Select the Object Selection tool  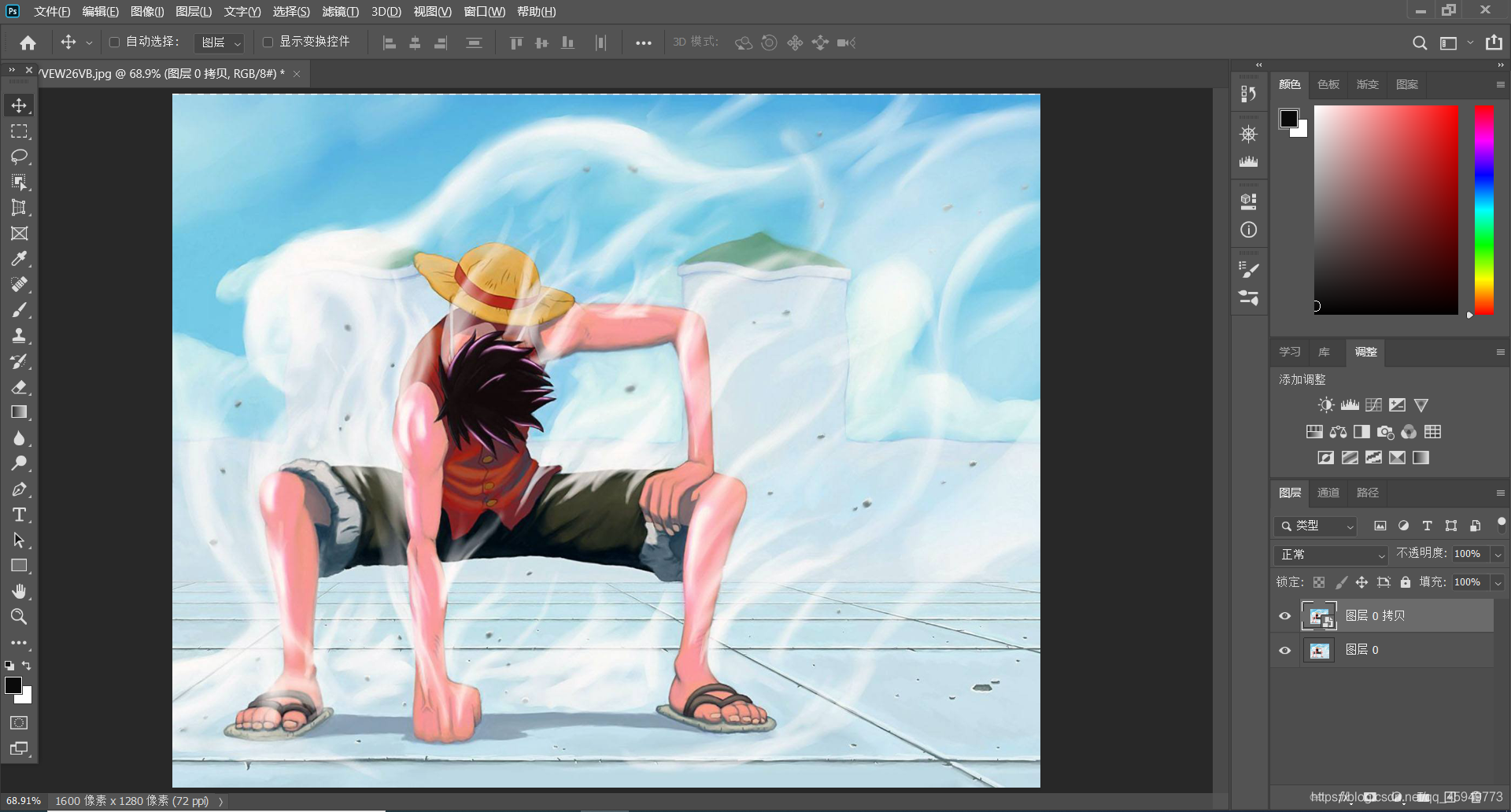tap(19, 183)
